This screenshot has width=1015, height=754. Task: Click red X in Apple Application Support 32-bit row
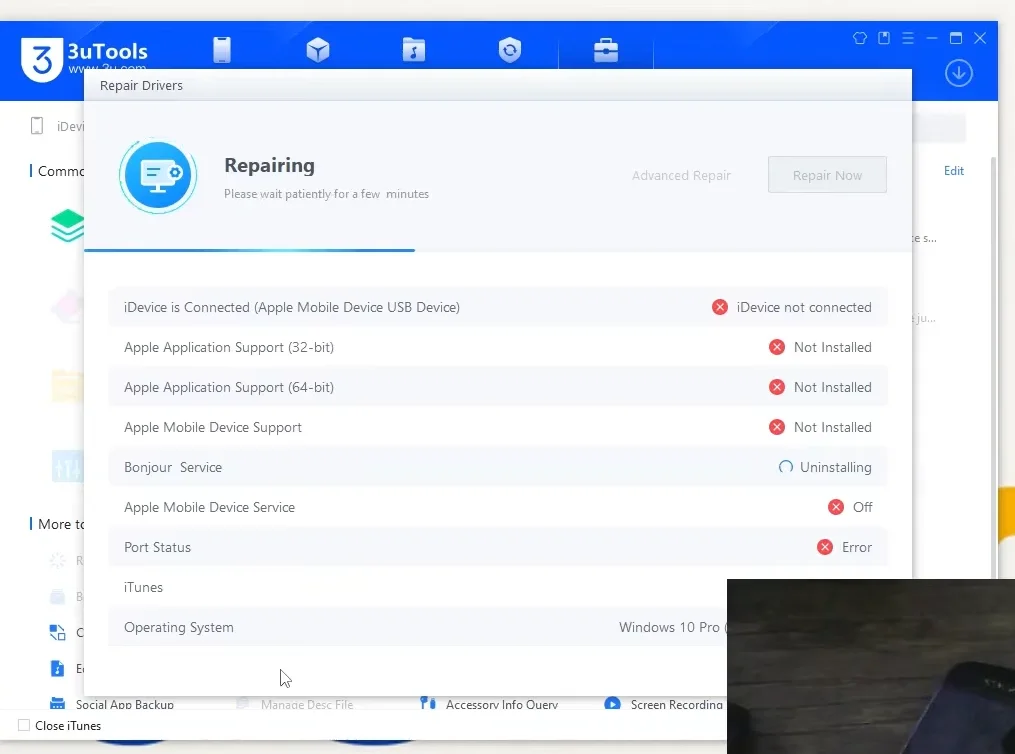(777, 348)
